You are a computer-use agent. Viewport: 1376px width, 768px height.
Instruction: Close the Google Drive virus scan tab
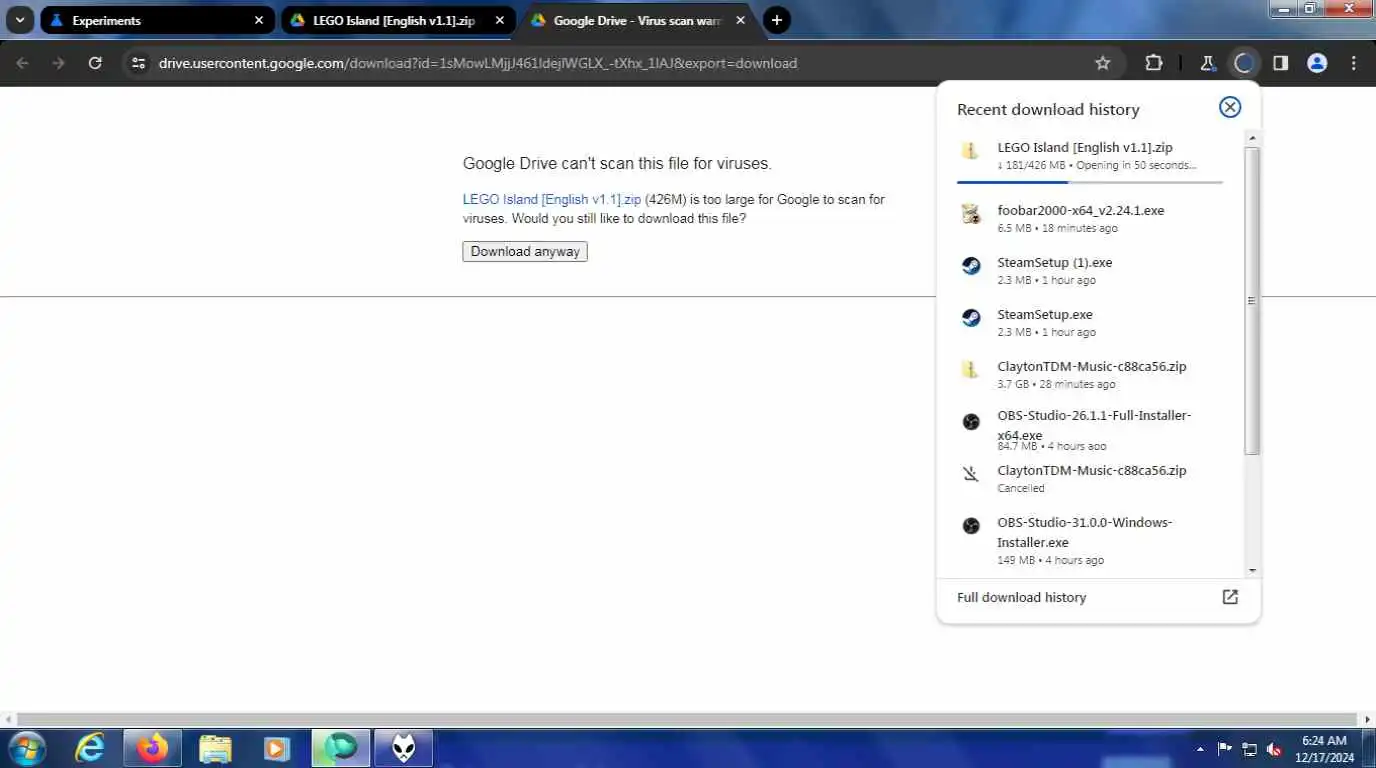click(x=741, y=20)
